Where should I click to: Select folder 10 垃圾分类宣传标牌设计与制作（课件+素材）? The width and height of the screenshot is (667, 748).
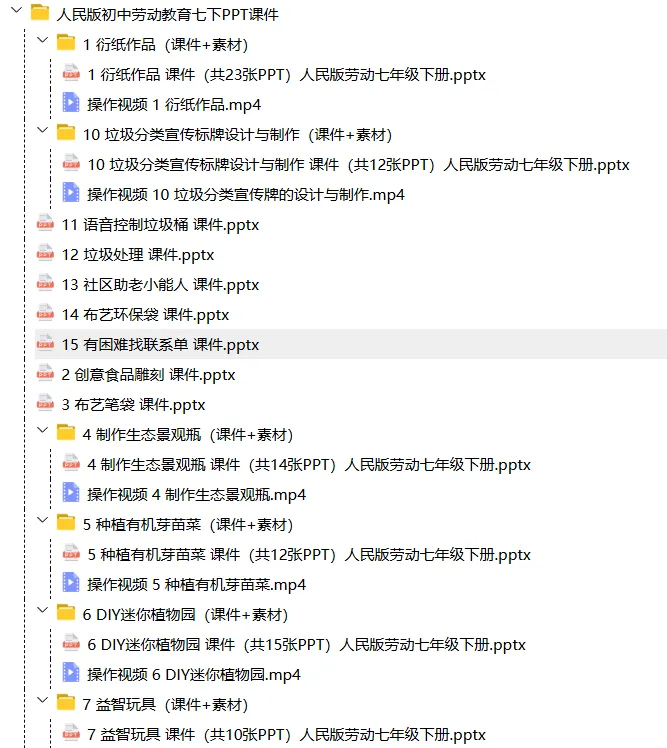pyautogui.click(x=237, y=135)
